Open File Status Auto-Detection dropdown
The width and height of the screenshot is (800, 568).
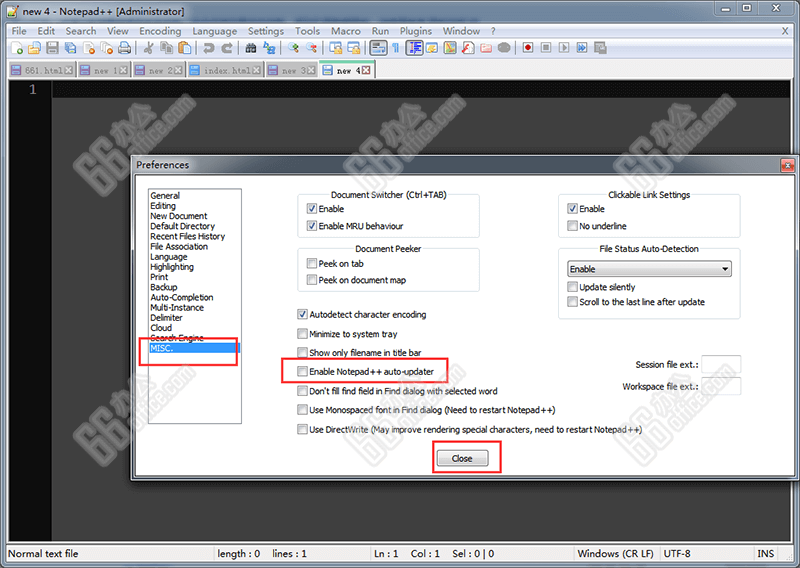point(649,269)
